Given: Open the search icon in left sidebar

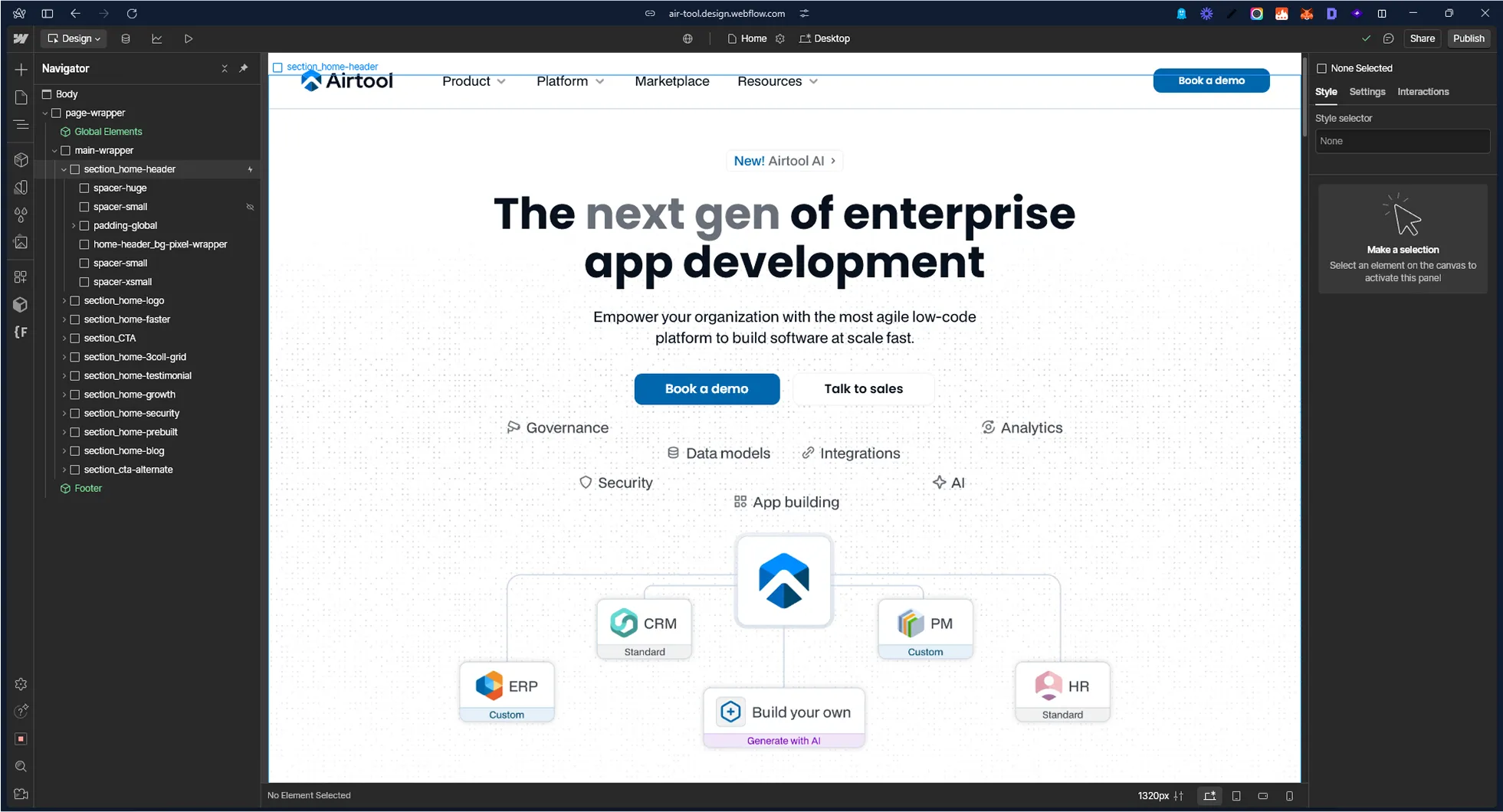Looking at the screenshot, I should 21,767.
